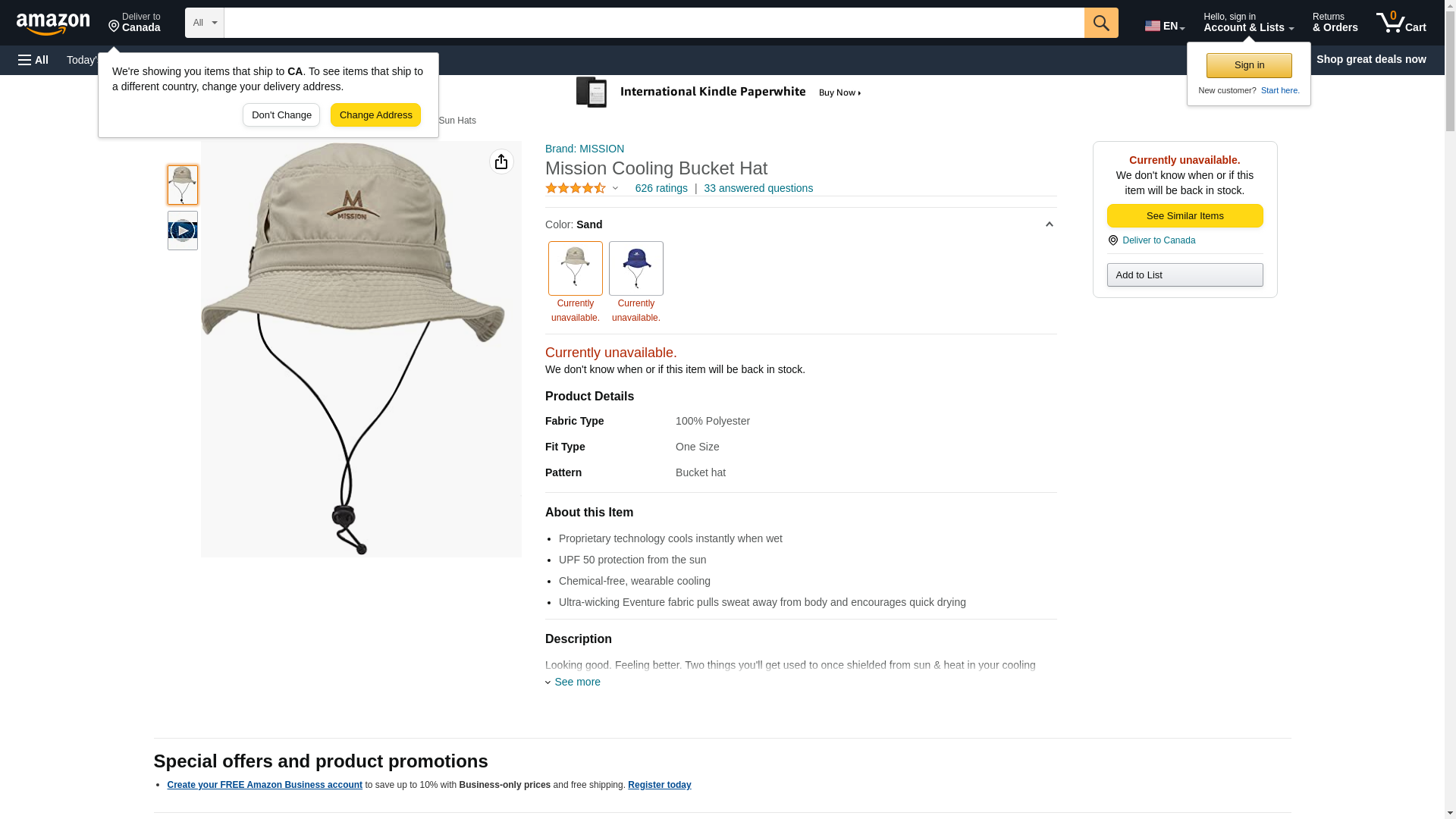
Task: Open Returns & Orders
Action: tap(1334, 23)
